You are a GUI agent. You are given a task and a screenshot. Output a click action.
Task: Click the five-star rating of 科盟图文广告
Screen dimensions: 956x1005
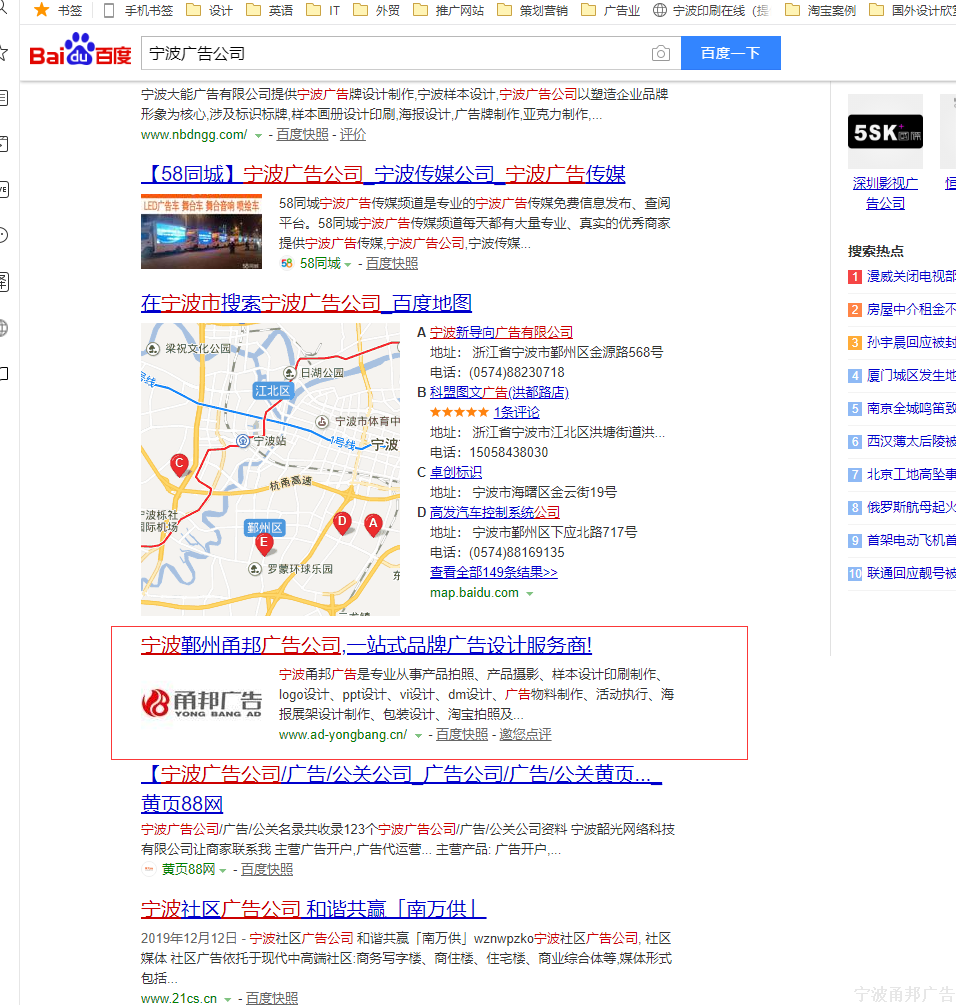[x=459, y=412]
